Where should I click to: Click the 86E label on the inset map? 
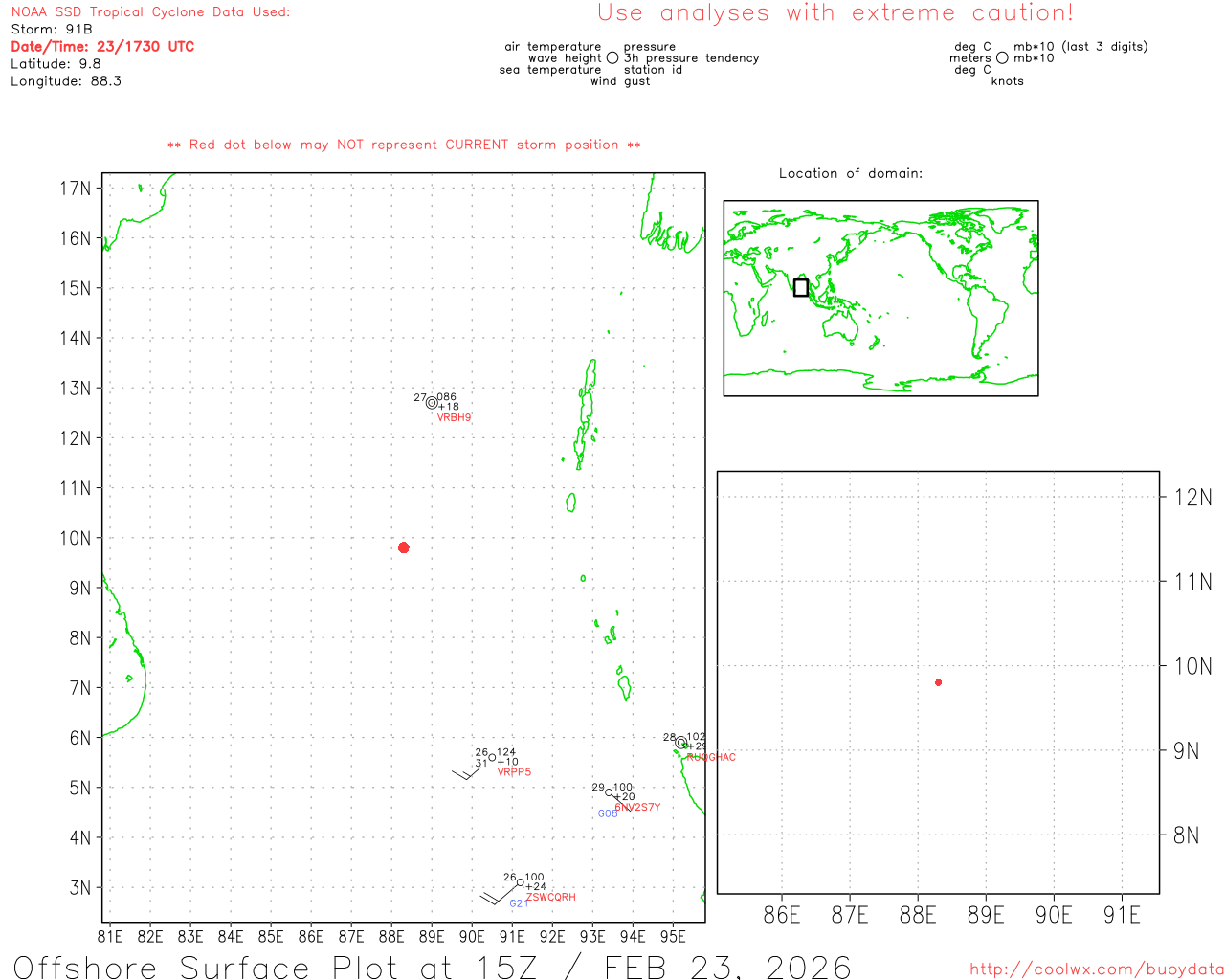pos(782,915)
